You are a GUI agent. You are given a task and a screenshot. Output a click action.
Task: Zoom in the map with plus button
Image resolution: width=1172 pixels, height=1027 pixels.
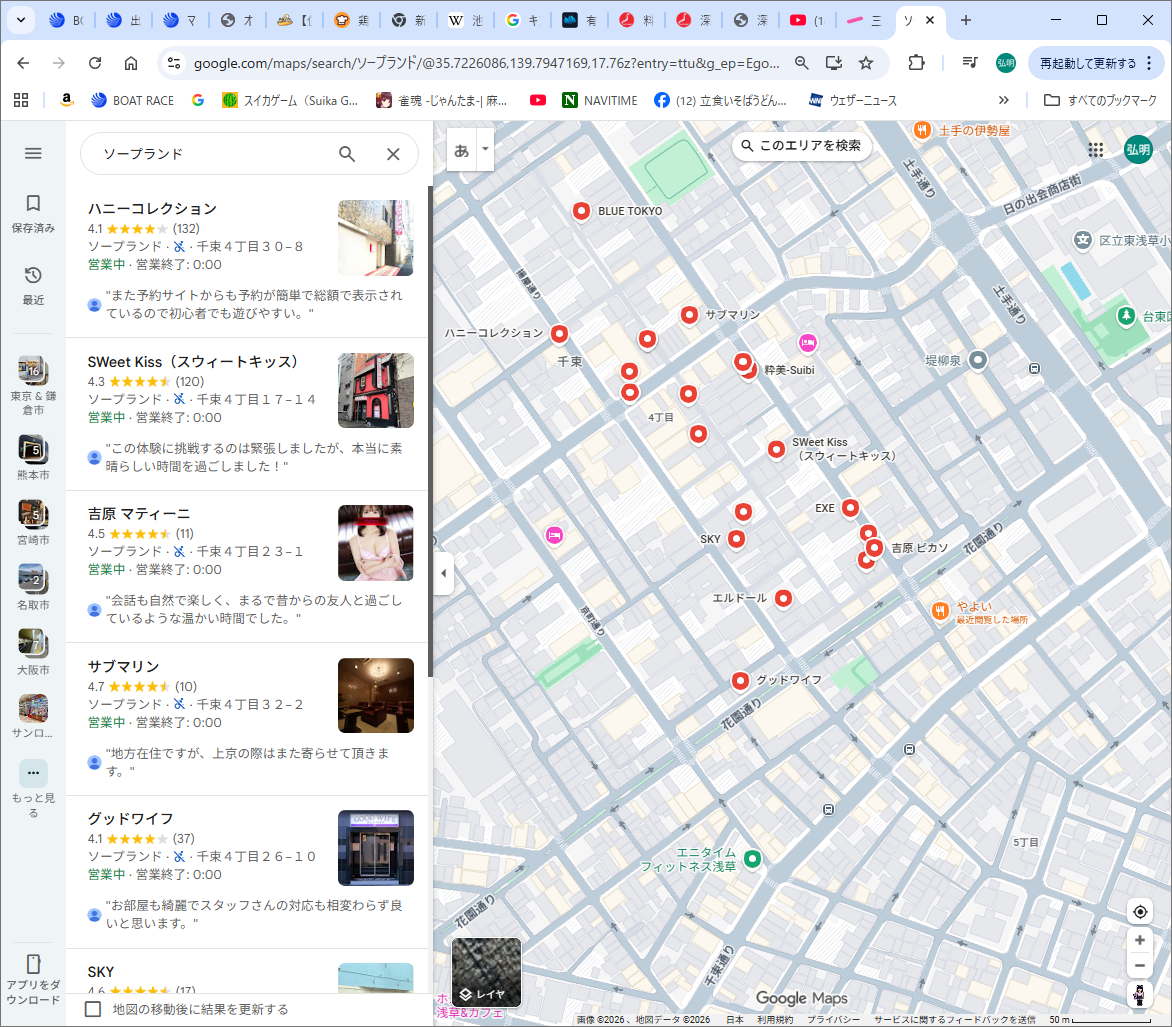[x=1139, y=941]
